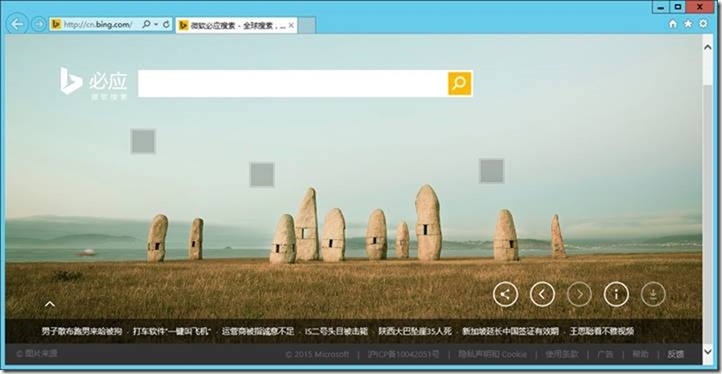Click the yellow search magnifier button
The width and height of the screenshot is (722, 374).
pyautogui.click(x=460, y=83)
